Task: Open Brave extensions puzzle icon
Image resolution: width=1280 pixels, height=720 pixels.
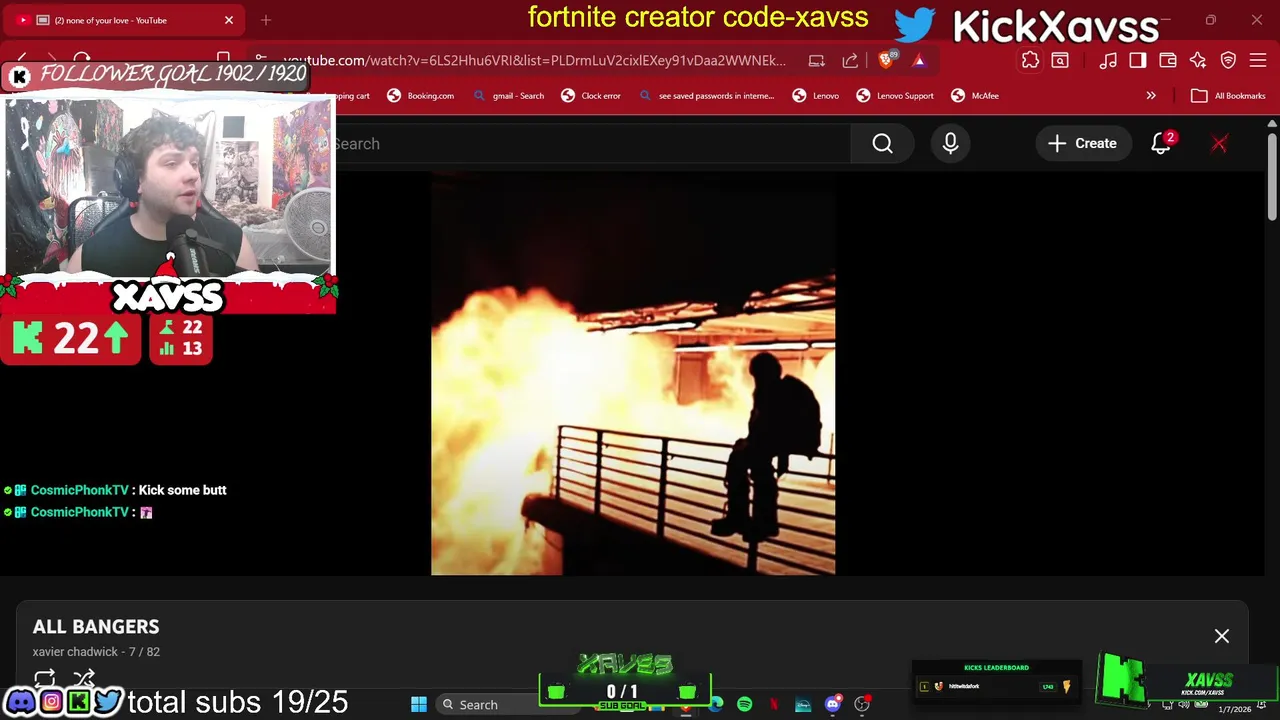Action: pyautogui.click(x=1030, y=61)
